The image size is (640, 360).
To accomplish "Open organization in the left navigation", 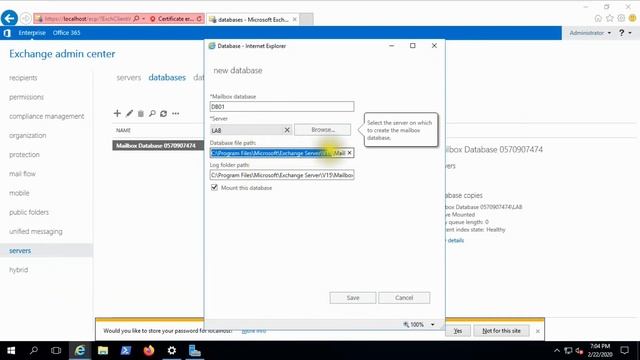I will tap(27, 135).
